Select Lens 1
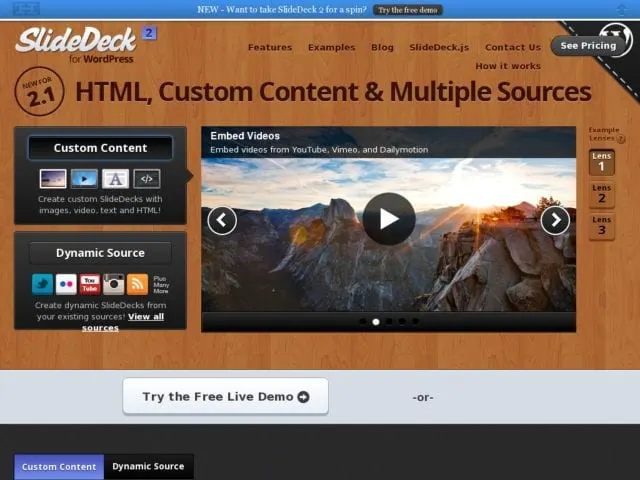Screen dimensions: 640x480 [x=602, y=162]
